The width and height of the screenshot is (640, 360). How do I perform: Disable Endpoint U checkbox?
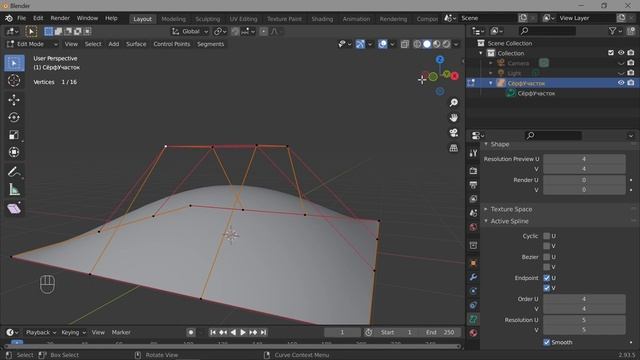[x=547, y=278]
